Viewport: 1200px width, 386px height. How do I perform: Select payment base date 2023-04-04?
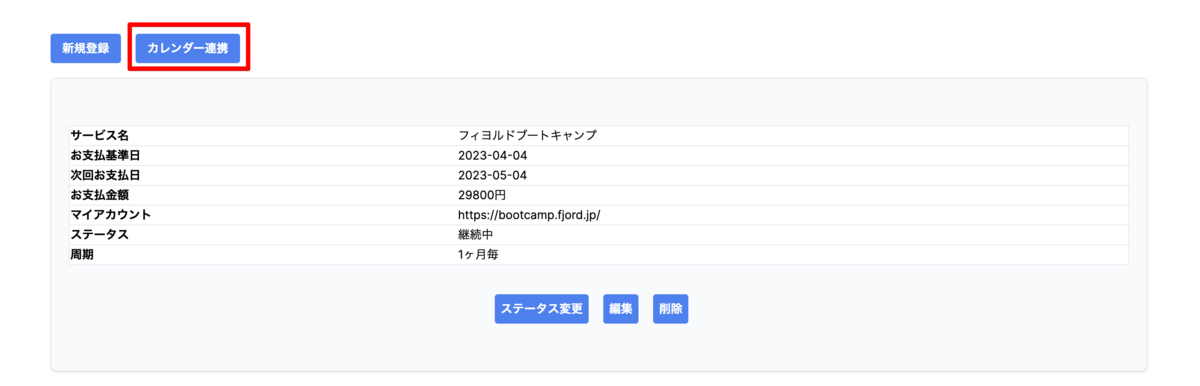coord(492,155)
